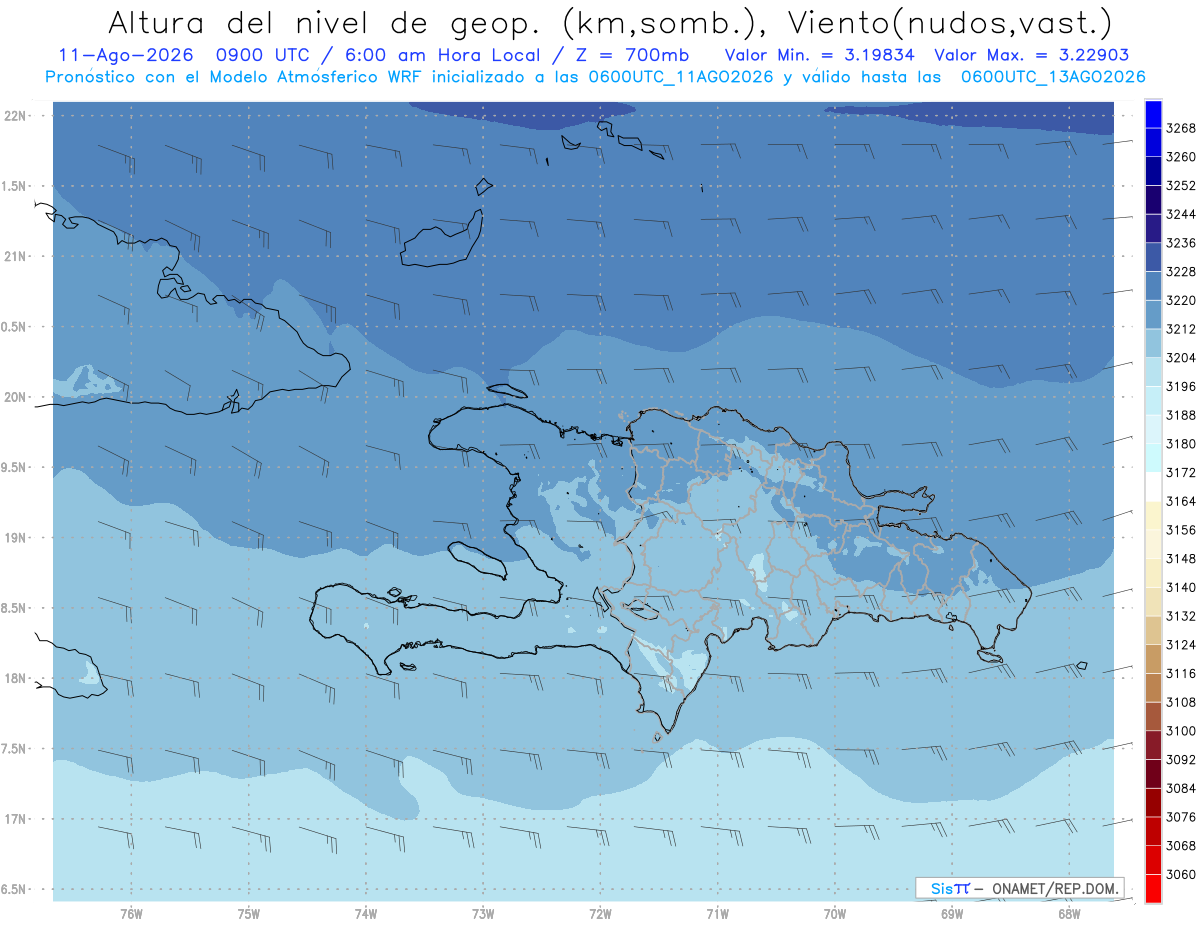Click the '3204' colorbar value
The height and width of the screenshot is (927, 1200).
pos(1181,358)
